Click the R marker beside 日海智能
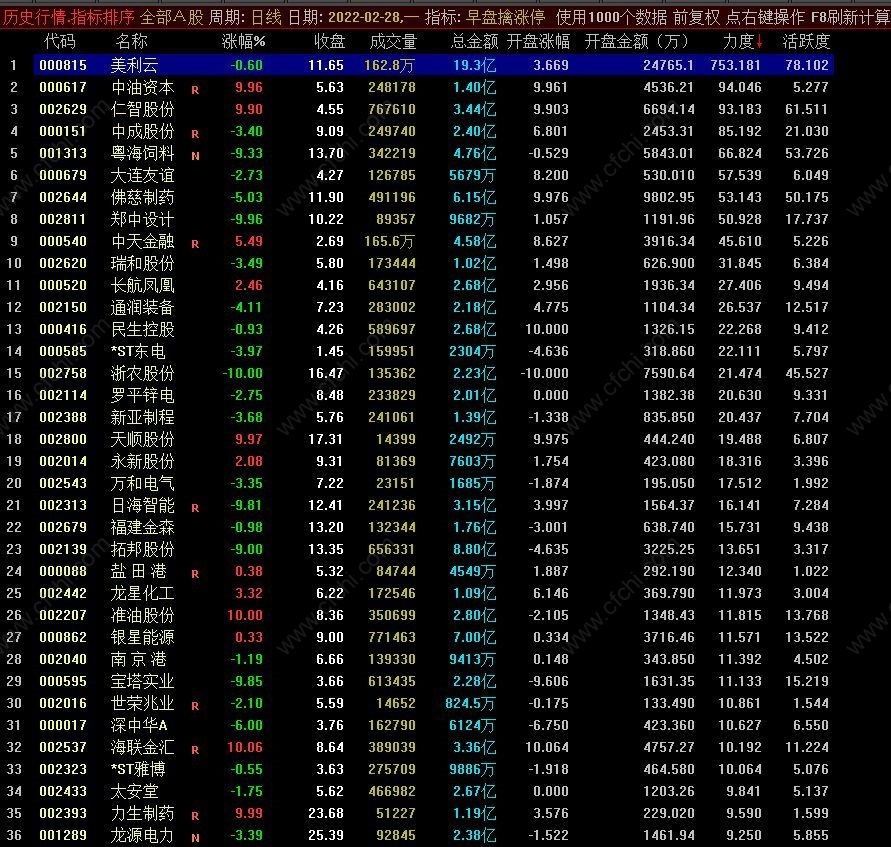891x847 pixels. pyautogui.click(x=195, y=508)
